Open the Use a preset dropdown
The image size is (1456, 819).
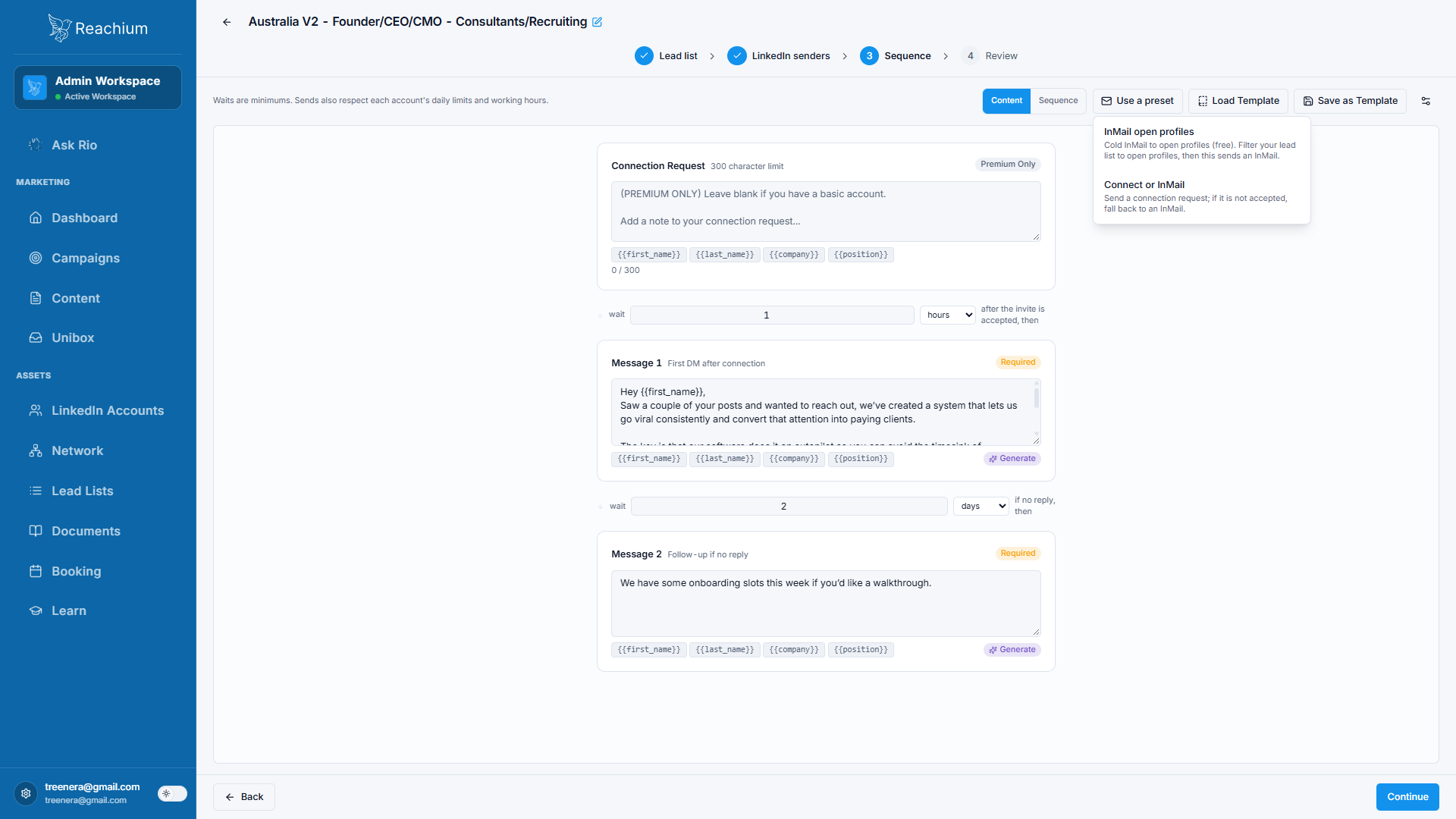[x=1137, y=101]
